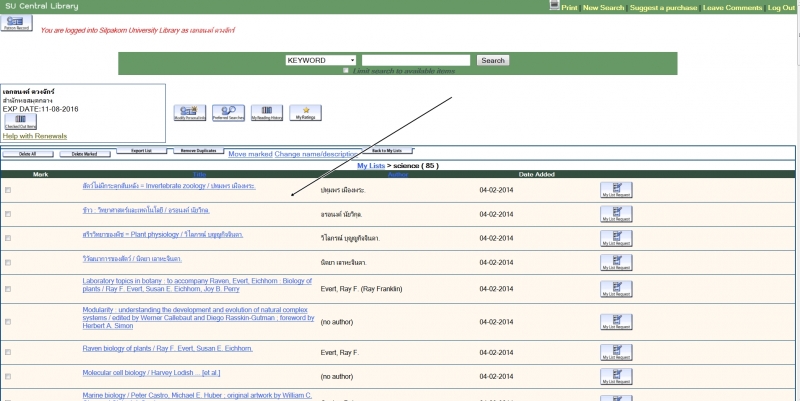Click My List Request for นิตยา เลาหะจินดา row
Image resolution: width=800 pixels, height=401 pixels.
(616, 262)
